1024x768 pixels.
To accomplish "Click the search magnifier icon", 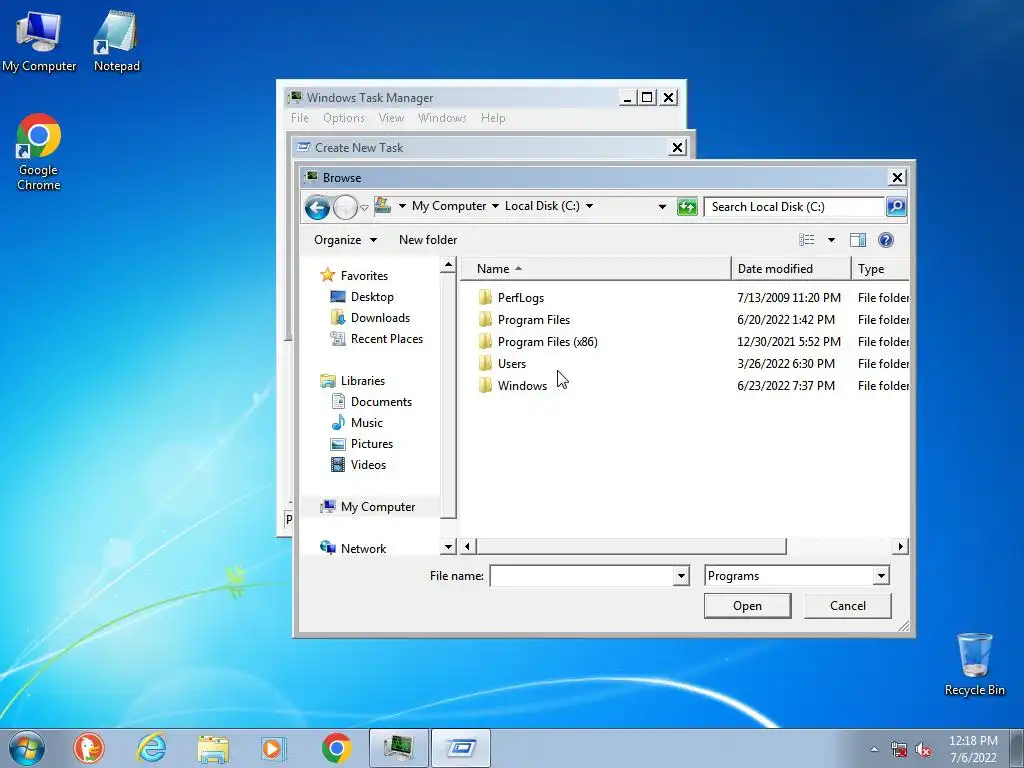I will coord(896,207).
